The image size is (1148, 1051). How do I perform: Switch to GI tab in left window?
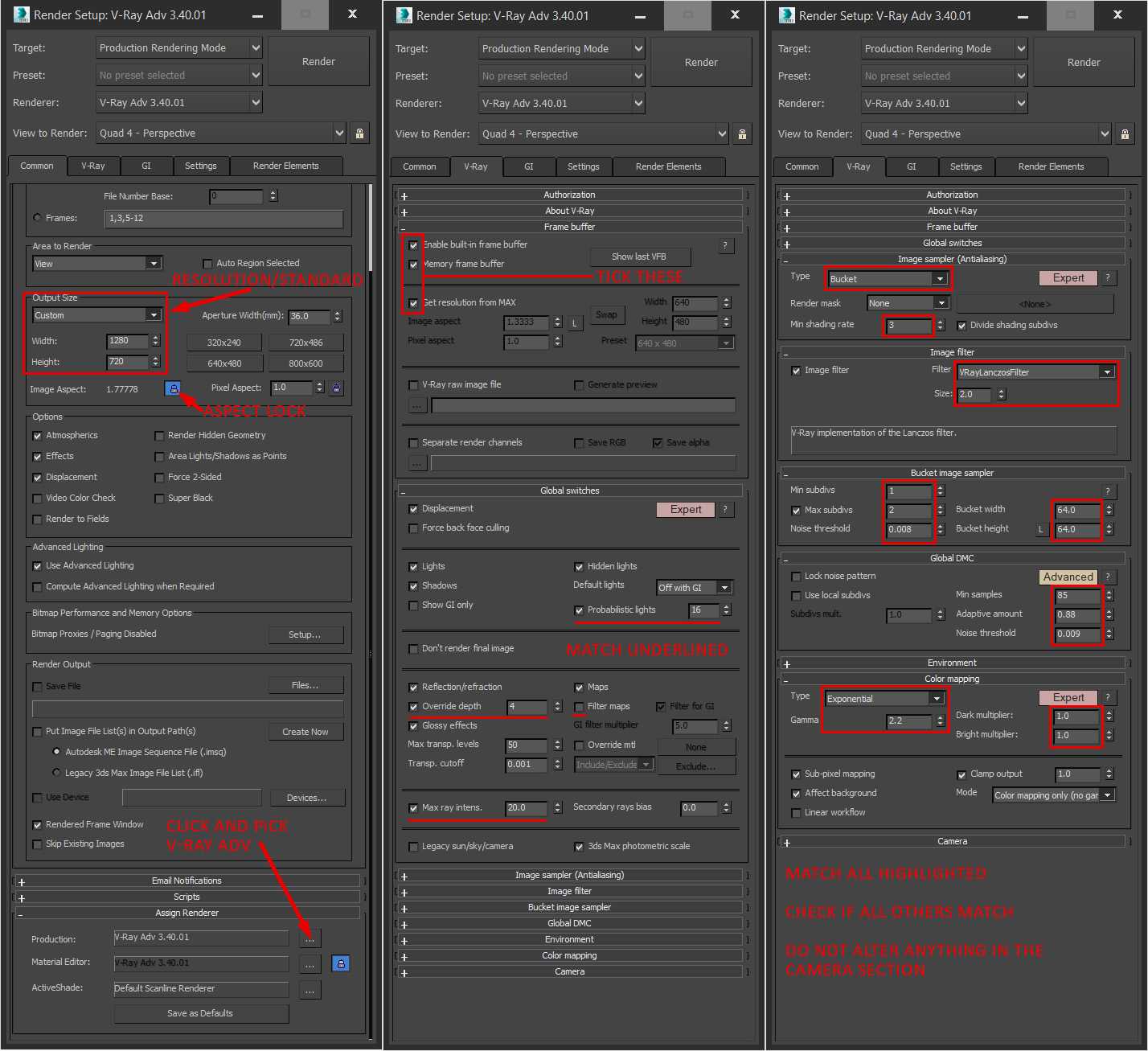pyautogui.click(x=146, y=166)
